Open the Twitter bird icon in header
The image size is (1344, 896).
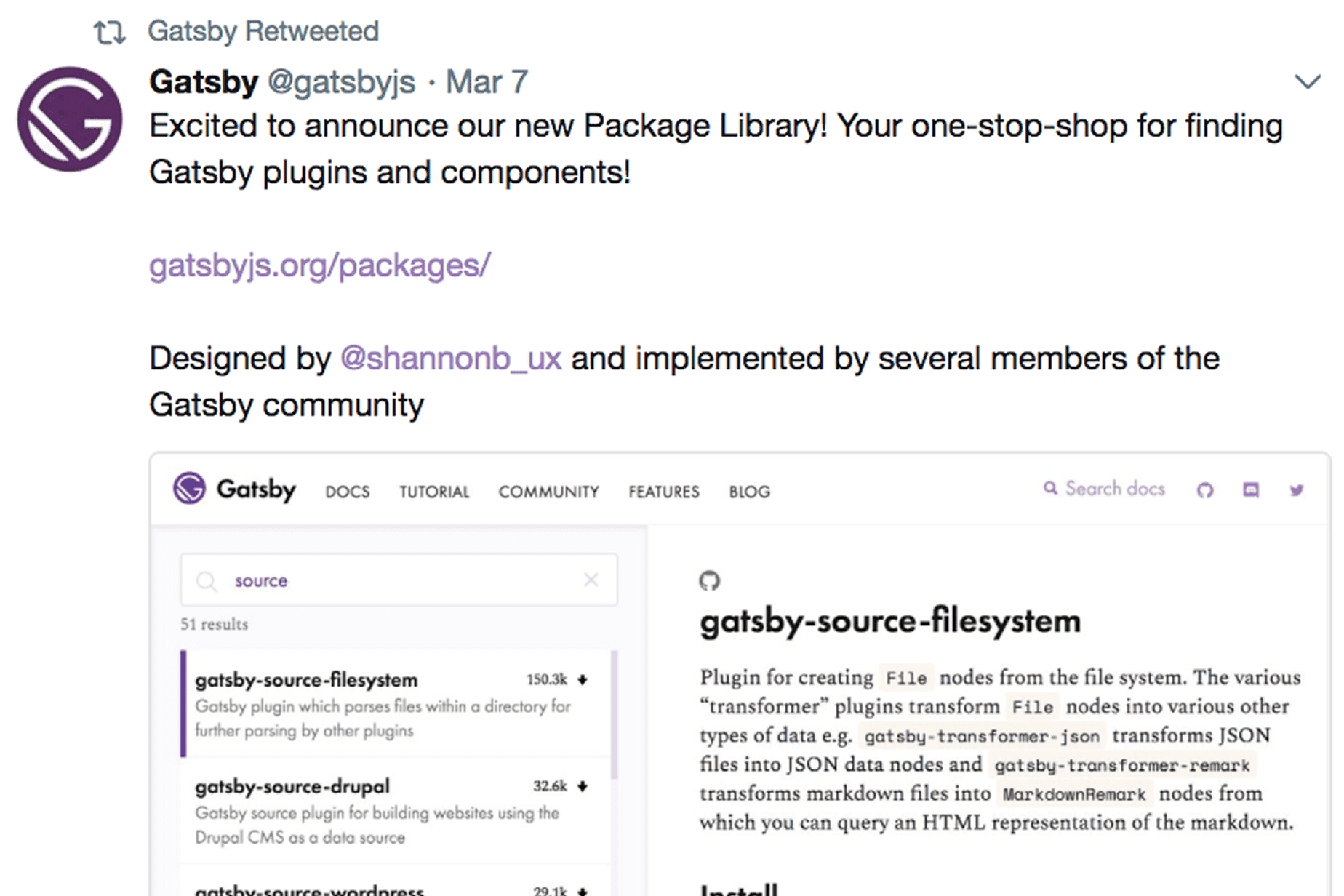pyautogui.click(x=1297, y=490)
